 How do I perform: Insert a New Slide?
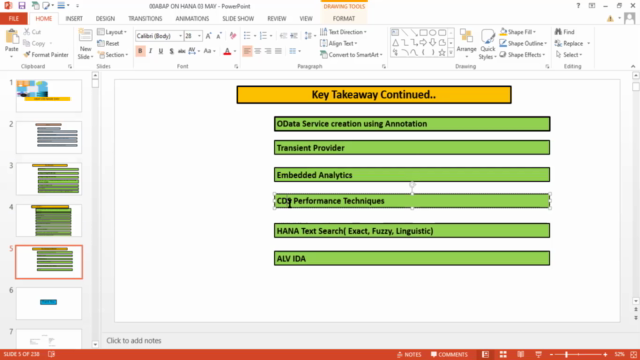(85, 44)
